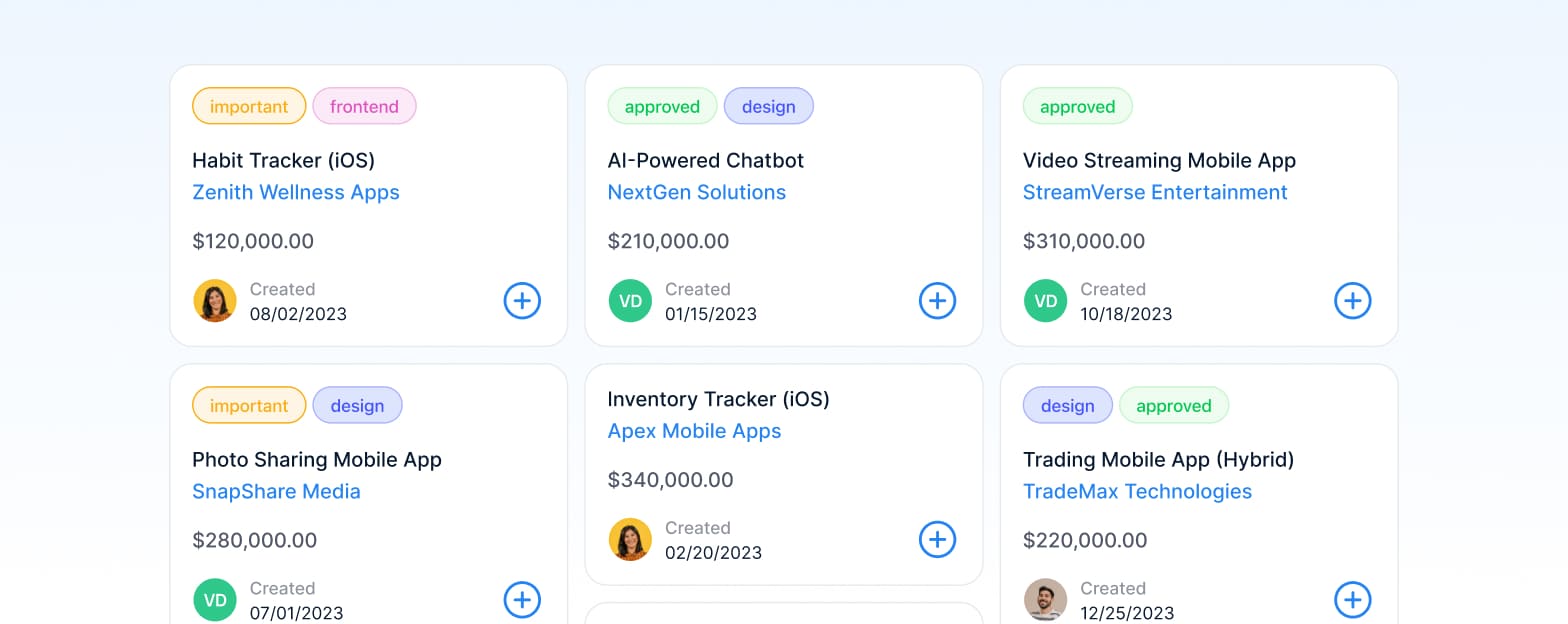Select the Habit Tracker (iOS) title

[283, 161]
